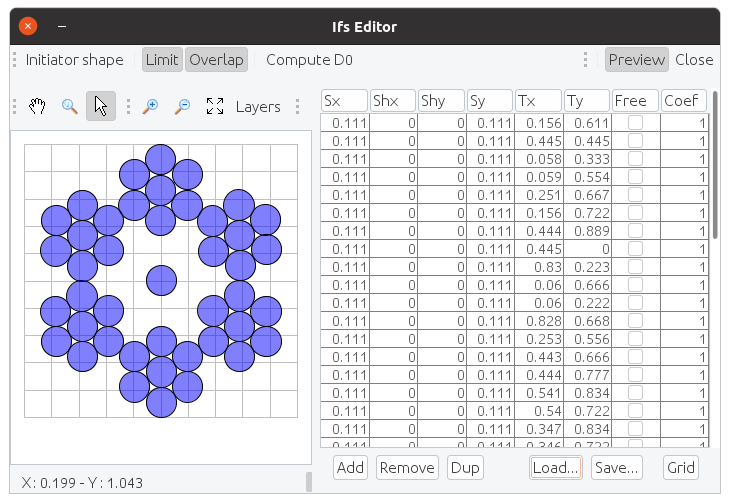The height and width of the screenshot is (503, 730).
Task: Click the Dup button
Action: pos(465,468)
